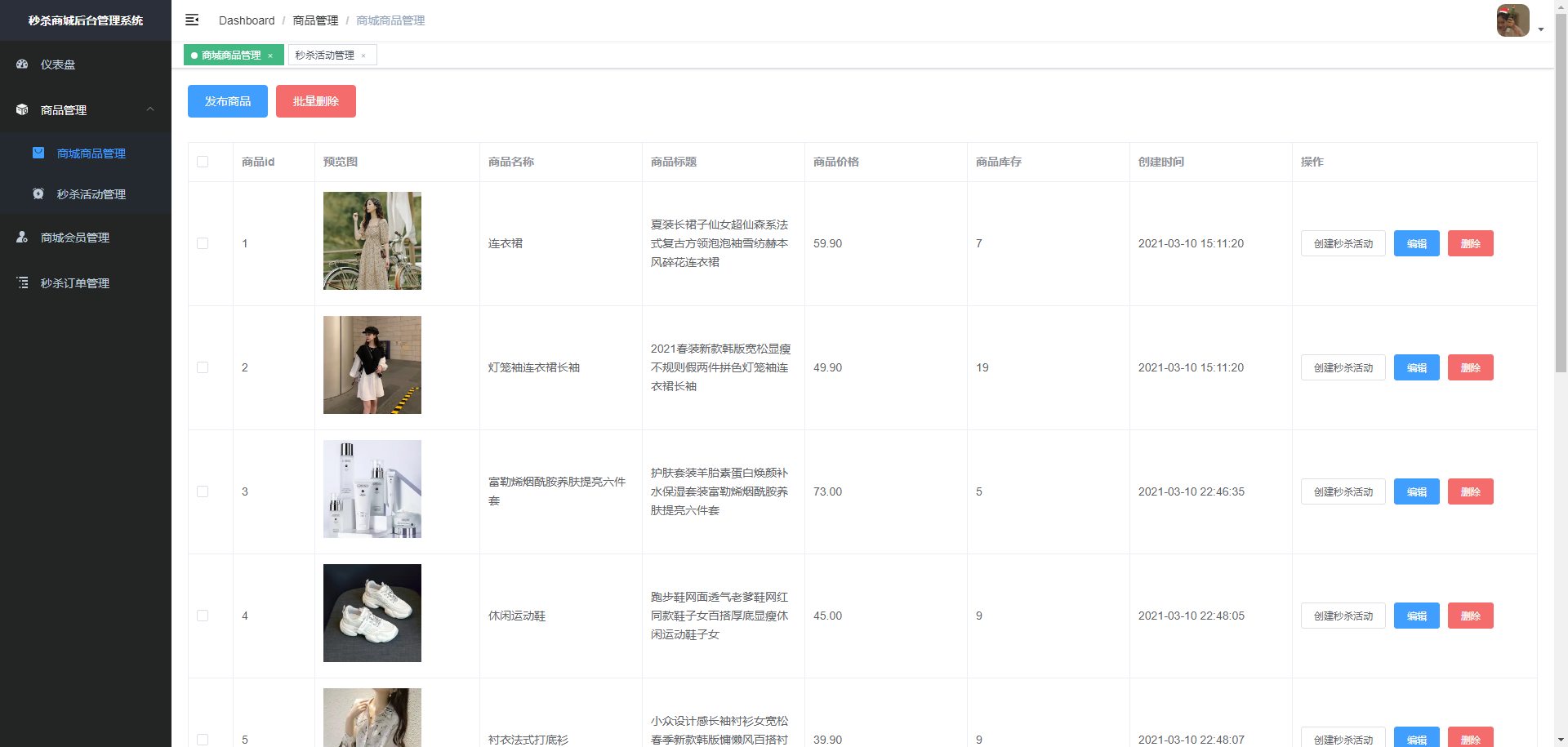Open 秒杀订单管理 in the sidebar

[x=86, y=282]
